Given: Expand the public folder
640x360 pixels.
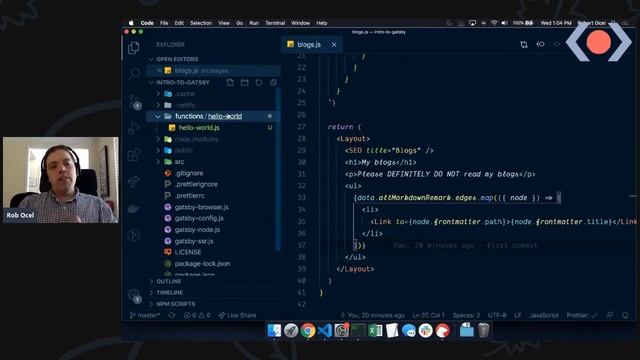Looking at the screenshot, I should point(158,150).
